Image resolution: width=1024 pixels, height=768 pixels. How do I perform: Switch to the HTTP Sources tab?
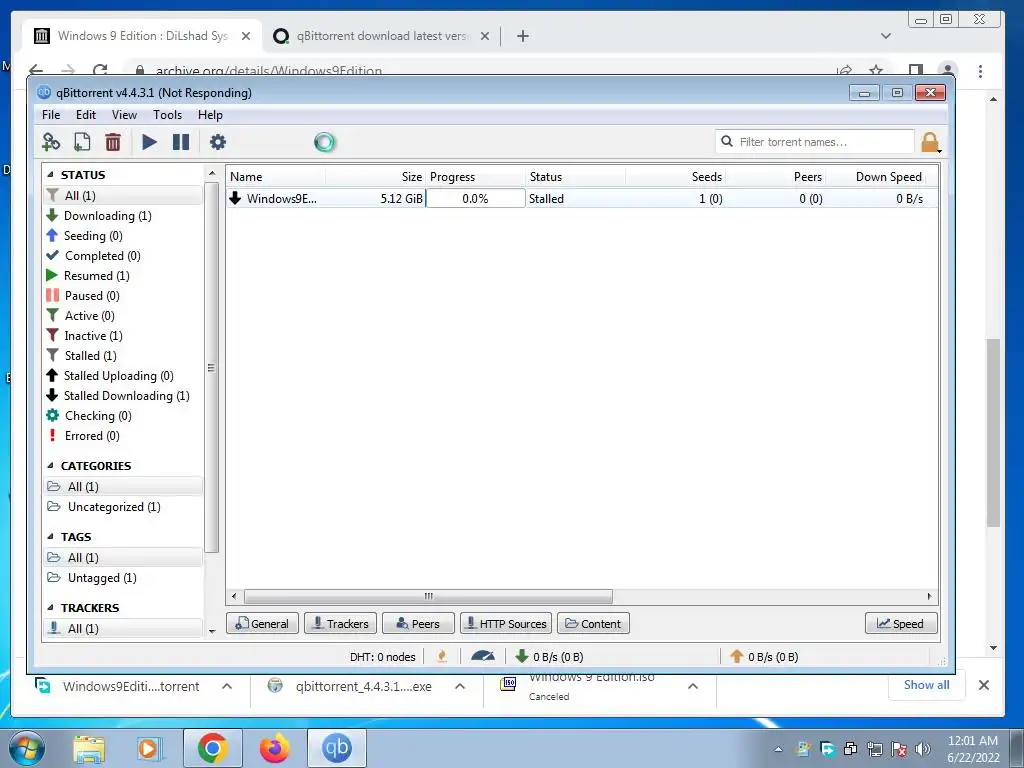click(506, 624)
